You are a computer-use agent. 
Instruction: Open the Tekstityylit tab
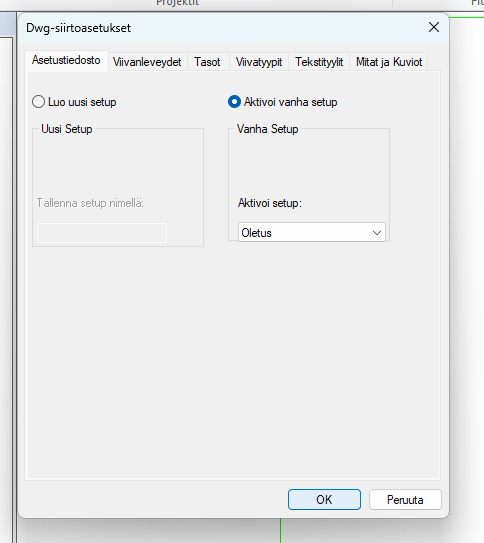click(x=319, y=62)
